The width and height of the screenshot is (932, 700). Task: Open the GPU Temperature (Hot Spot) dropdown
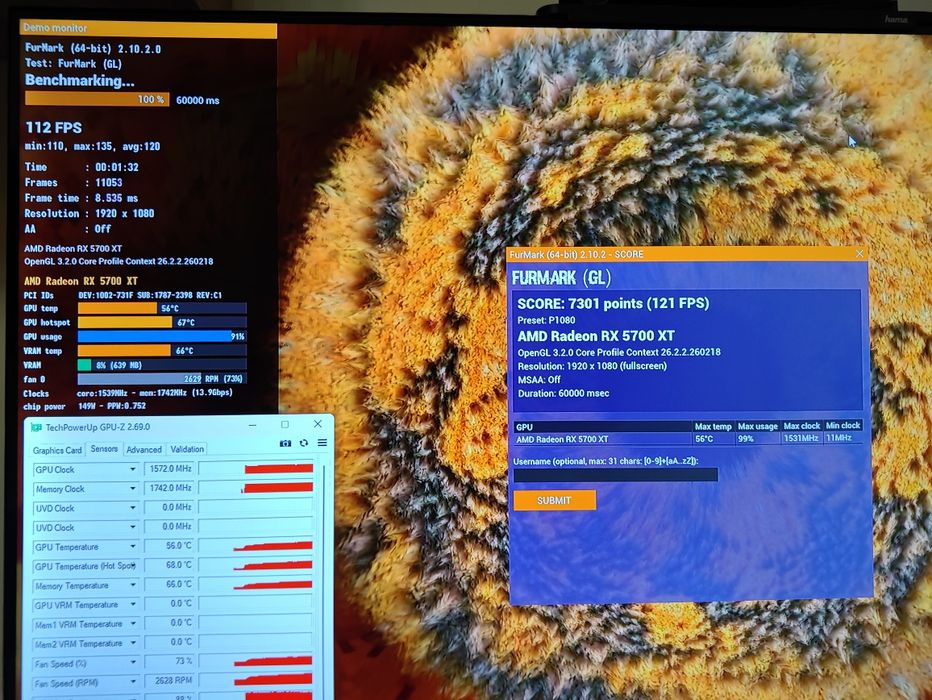133,566
